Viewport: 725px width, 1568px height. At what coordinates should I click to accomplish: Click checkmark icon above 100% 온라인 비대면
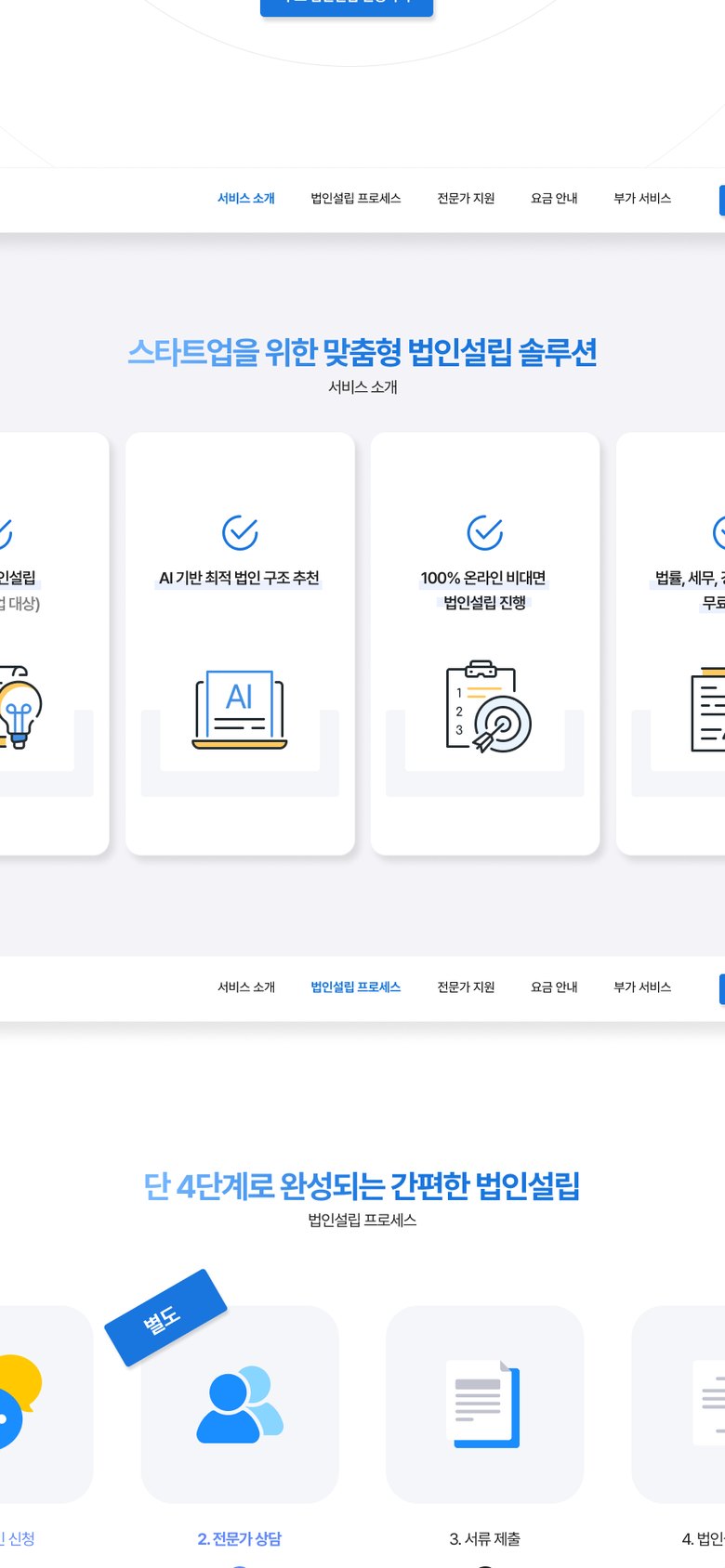(485, 533)
